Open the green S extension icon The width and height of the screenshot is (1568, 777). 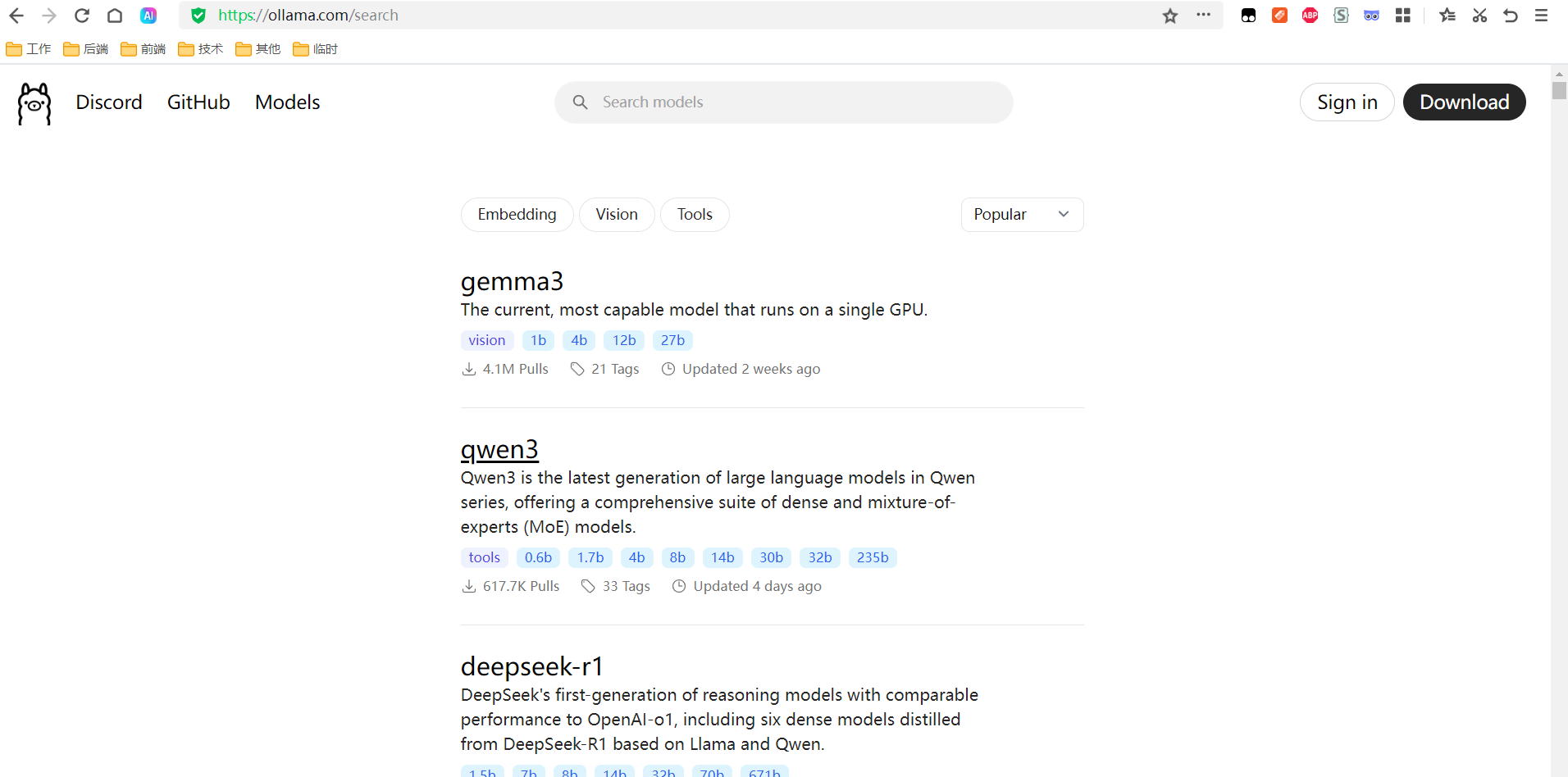tap(1341, 16)
